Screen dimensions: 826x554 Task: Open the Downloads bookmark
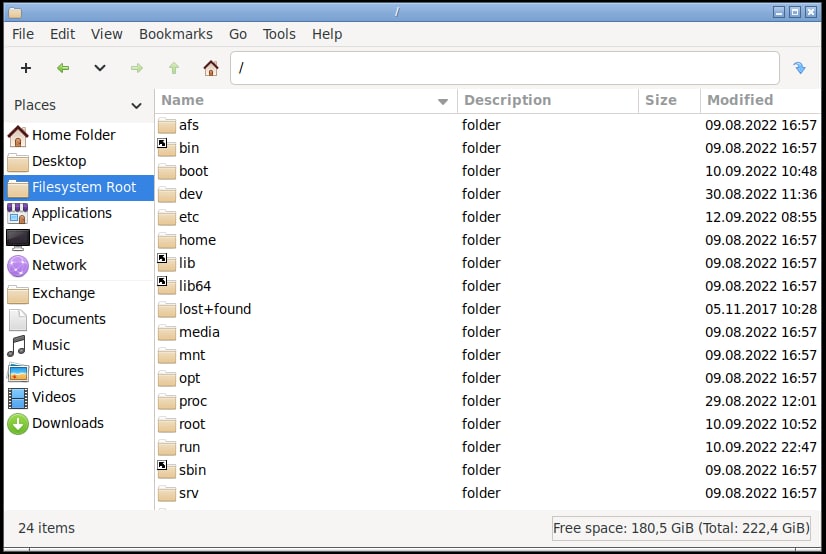[79, 423]
